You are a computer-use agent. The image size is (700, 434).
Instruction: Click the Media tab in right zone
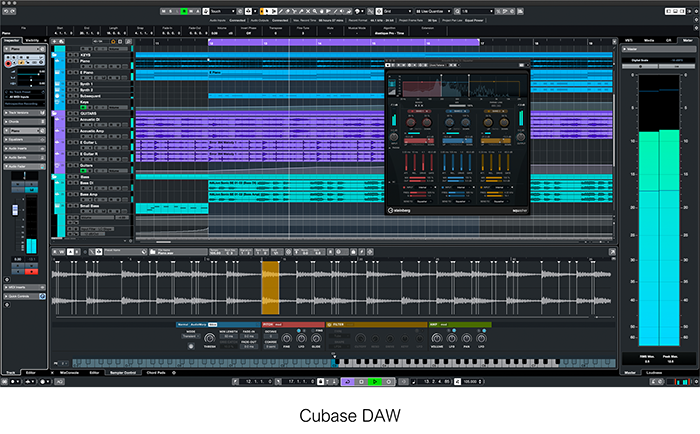(651, 40)
